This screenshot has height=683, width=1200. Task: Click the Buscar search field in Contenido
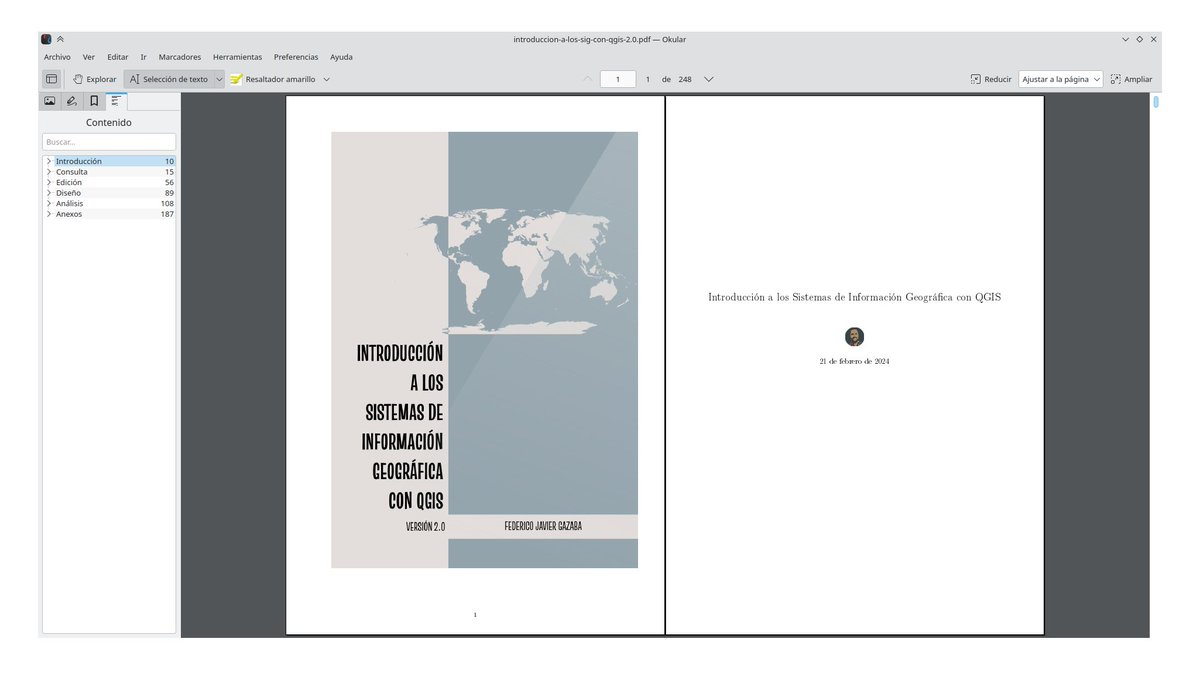[109, 142]
